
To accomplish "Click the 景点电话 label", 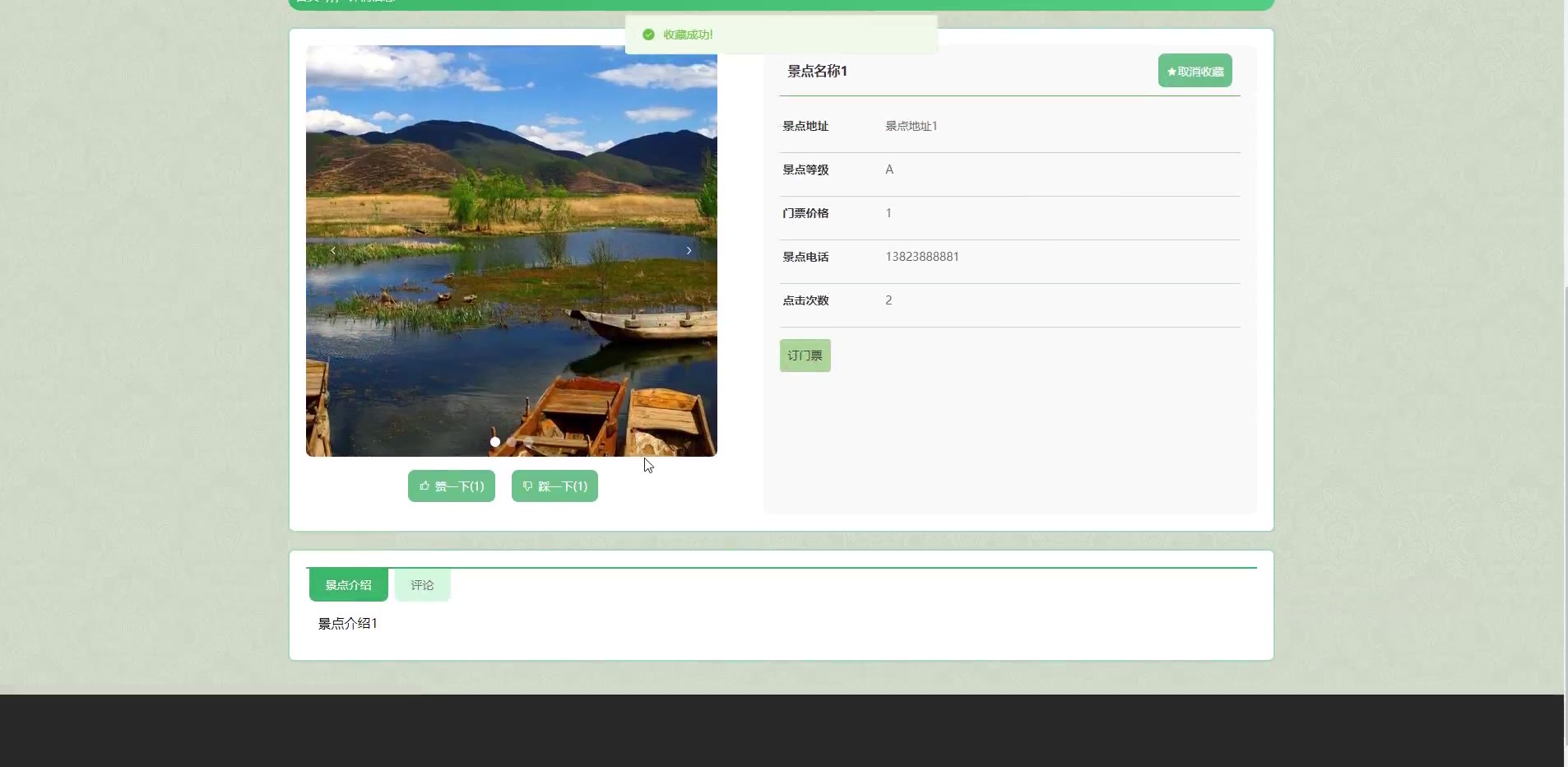I will (x=805, y=257).
